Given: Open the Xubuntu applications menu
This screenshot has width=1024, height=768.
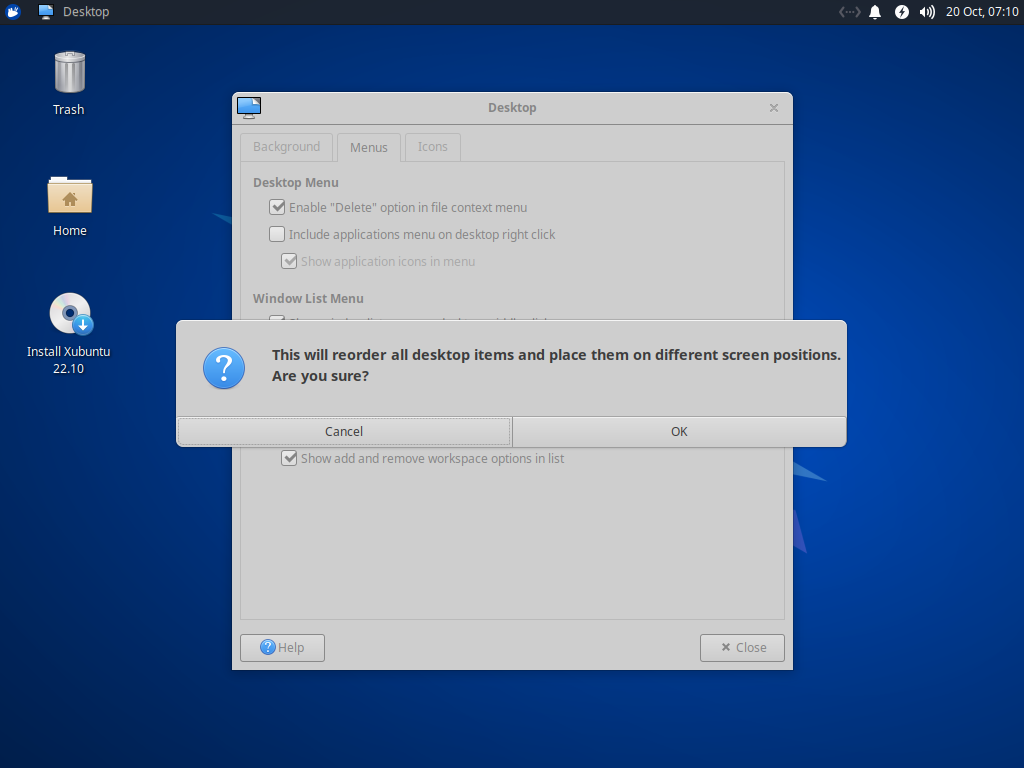Looking at the screenshot, I should [12, 12].
